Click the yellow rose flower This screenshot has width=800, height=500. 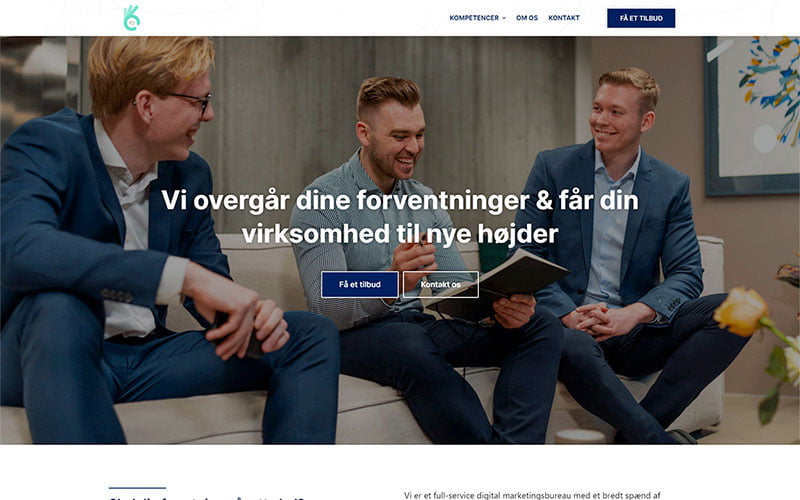741,311
